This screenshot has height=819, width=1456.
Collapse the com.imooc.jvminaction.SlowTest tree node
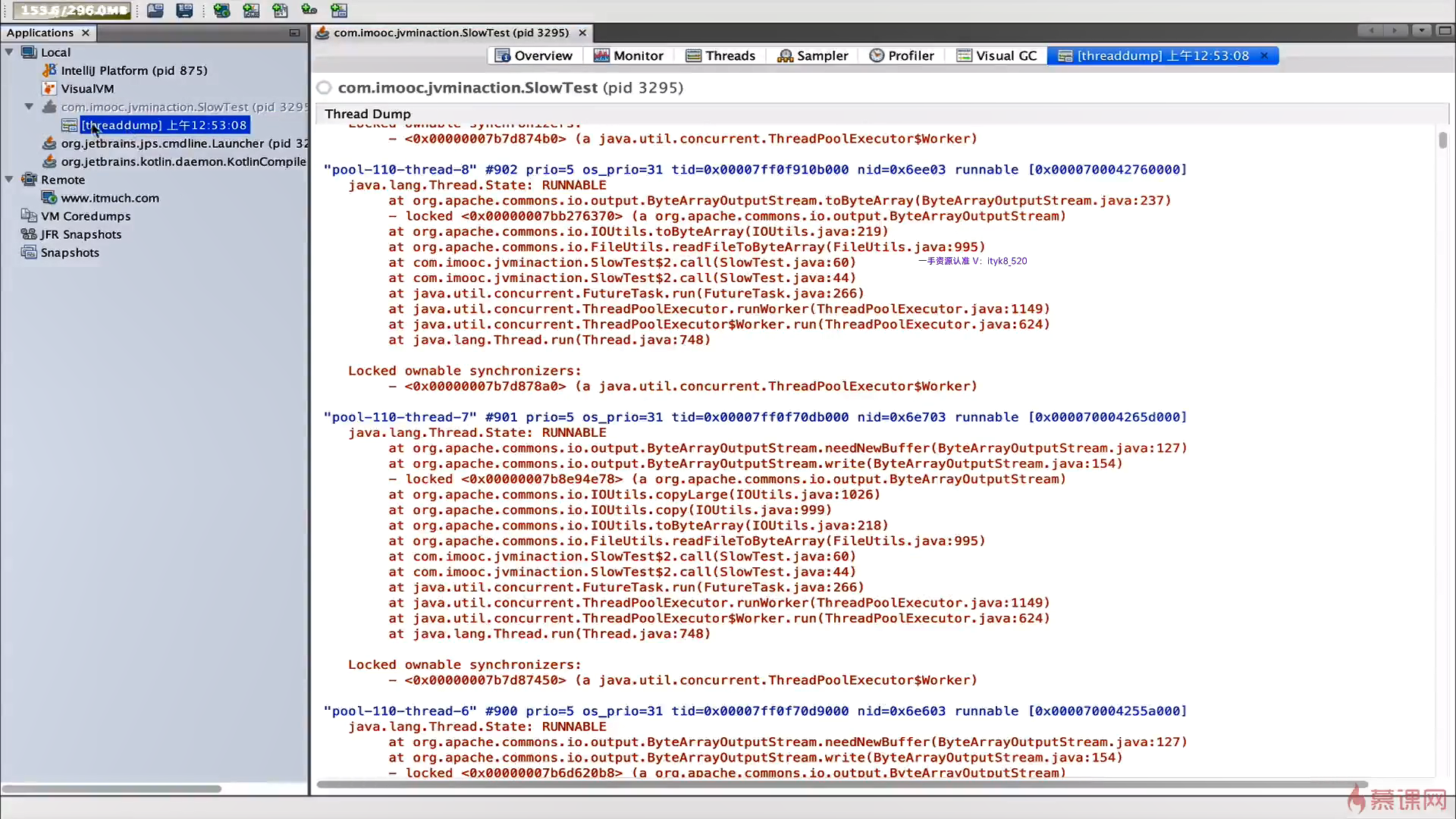(29, 107)
